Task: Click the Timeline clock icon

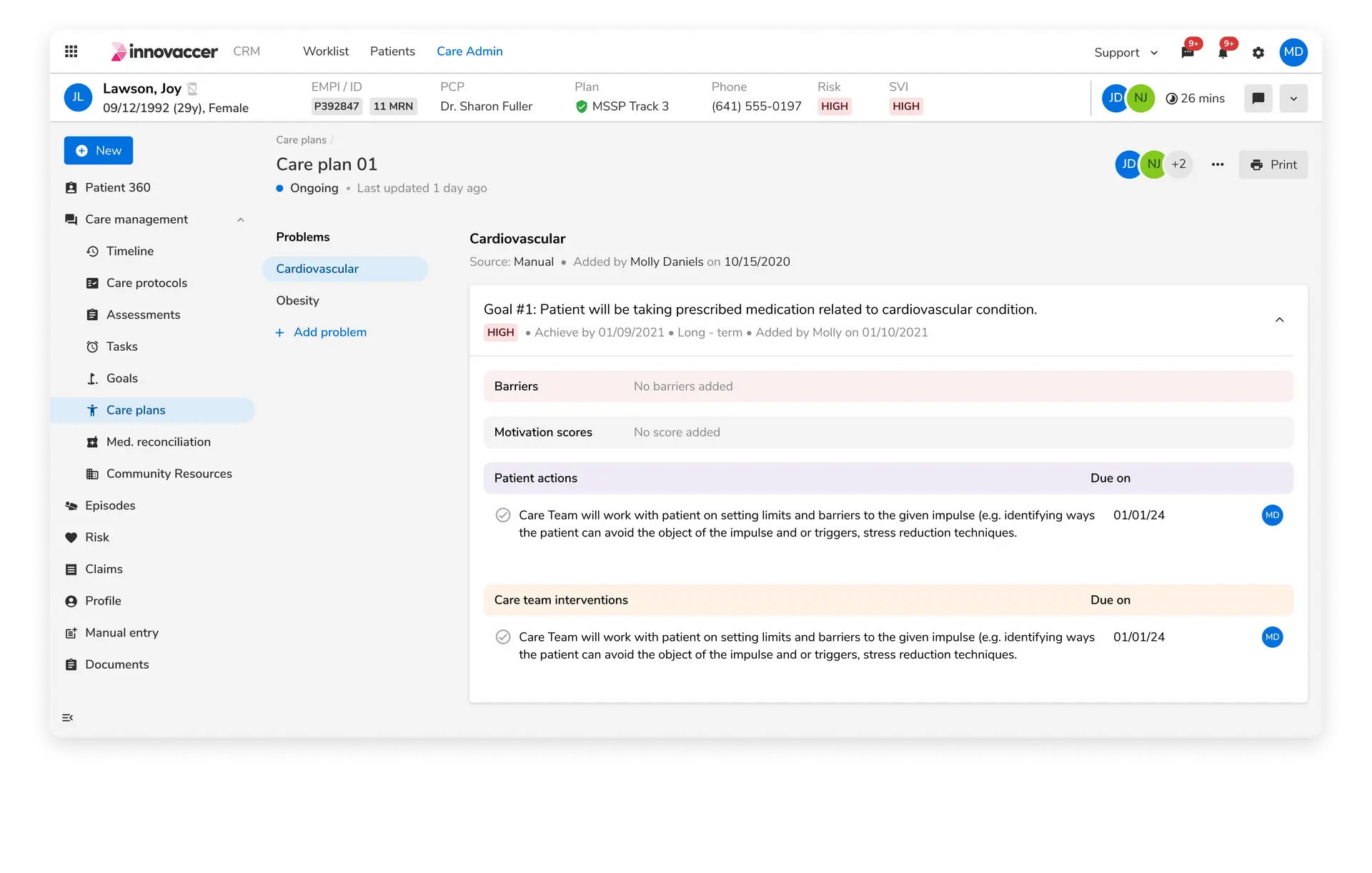Action: click(92, 251)
